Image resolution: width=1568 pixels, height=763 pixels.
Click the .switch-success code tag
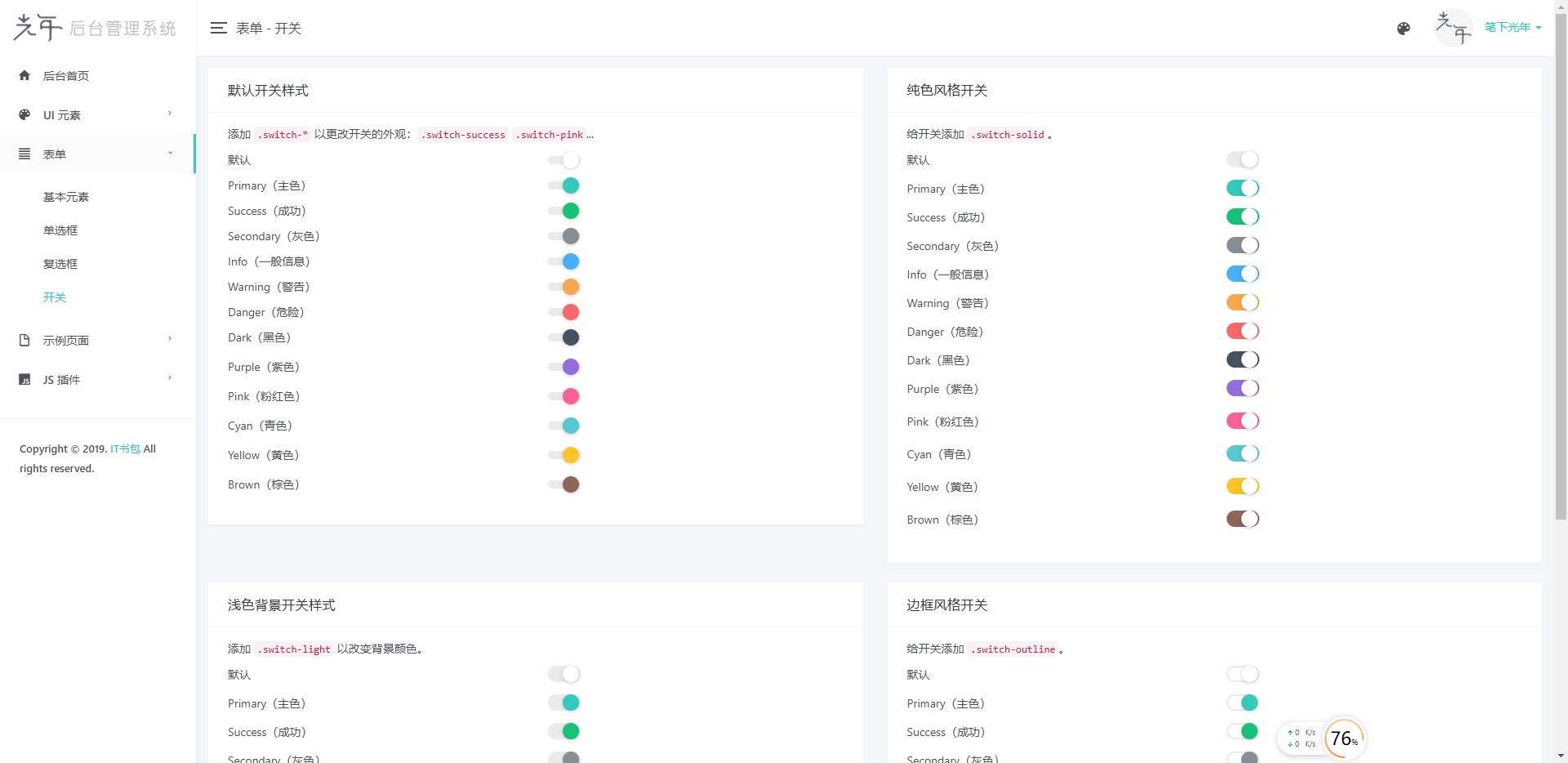point(463,135)
